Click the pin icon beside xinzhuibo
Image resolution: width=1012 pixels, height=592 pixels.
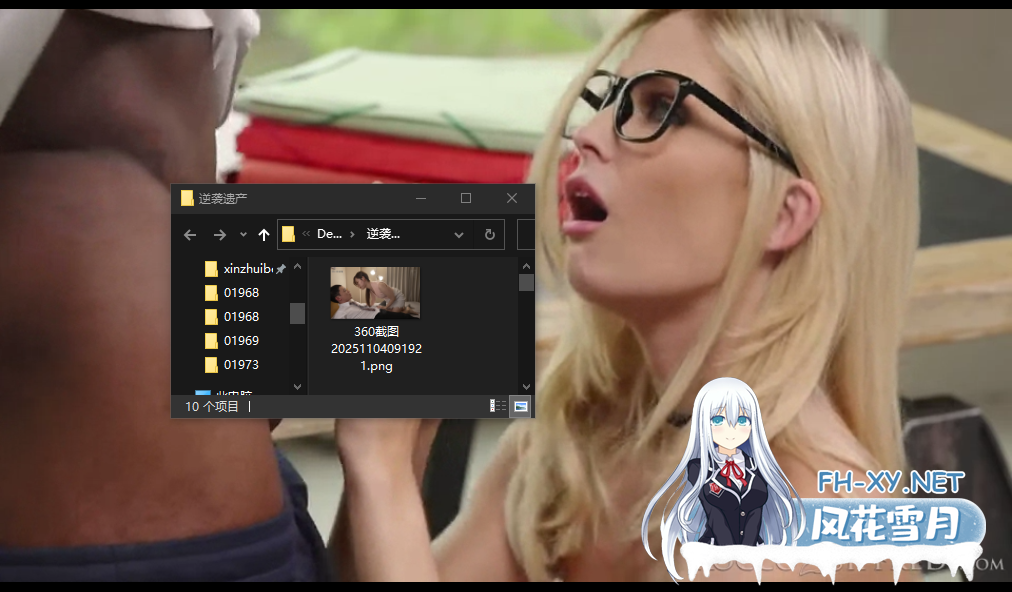coord(281,269)
